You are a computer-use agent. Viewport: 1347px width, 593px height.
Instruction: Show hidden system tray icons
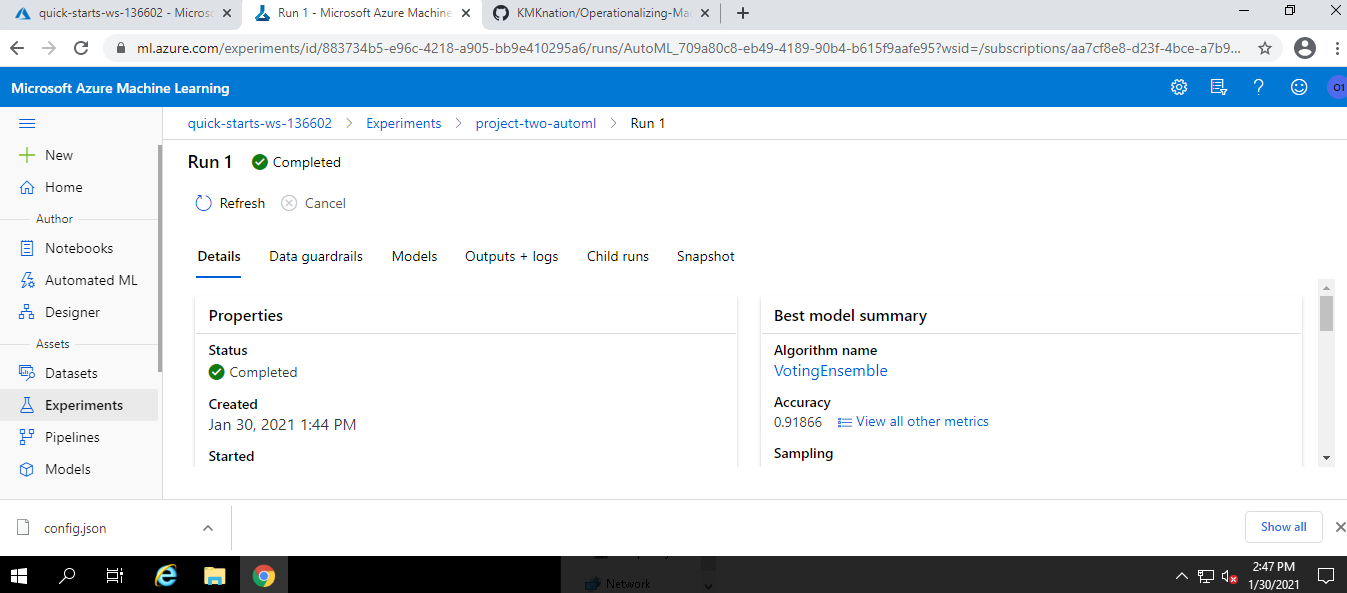[1182, 576]
